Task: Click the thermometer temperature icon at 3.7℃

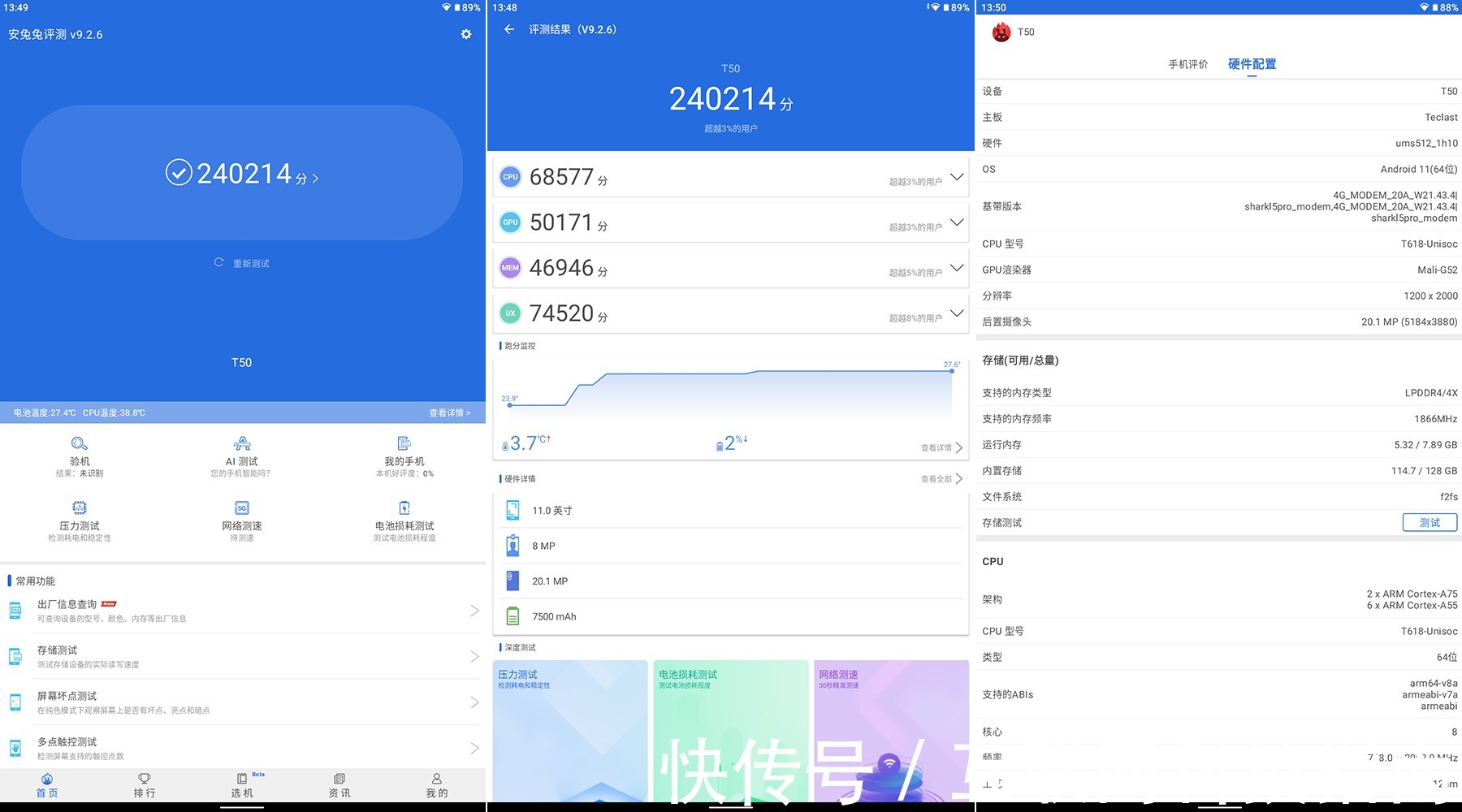Action: 505,445
